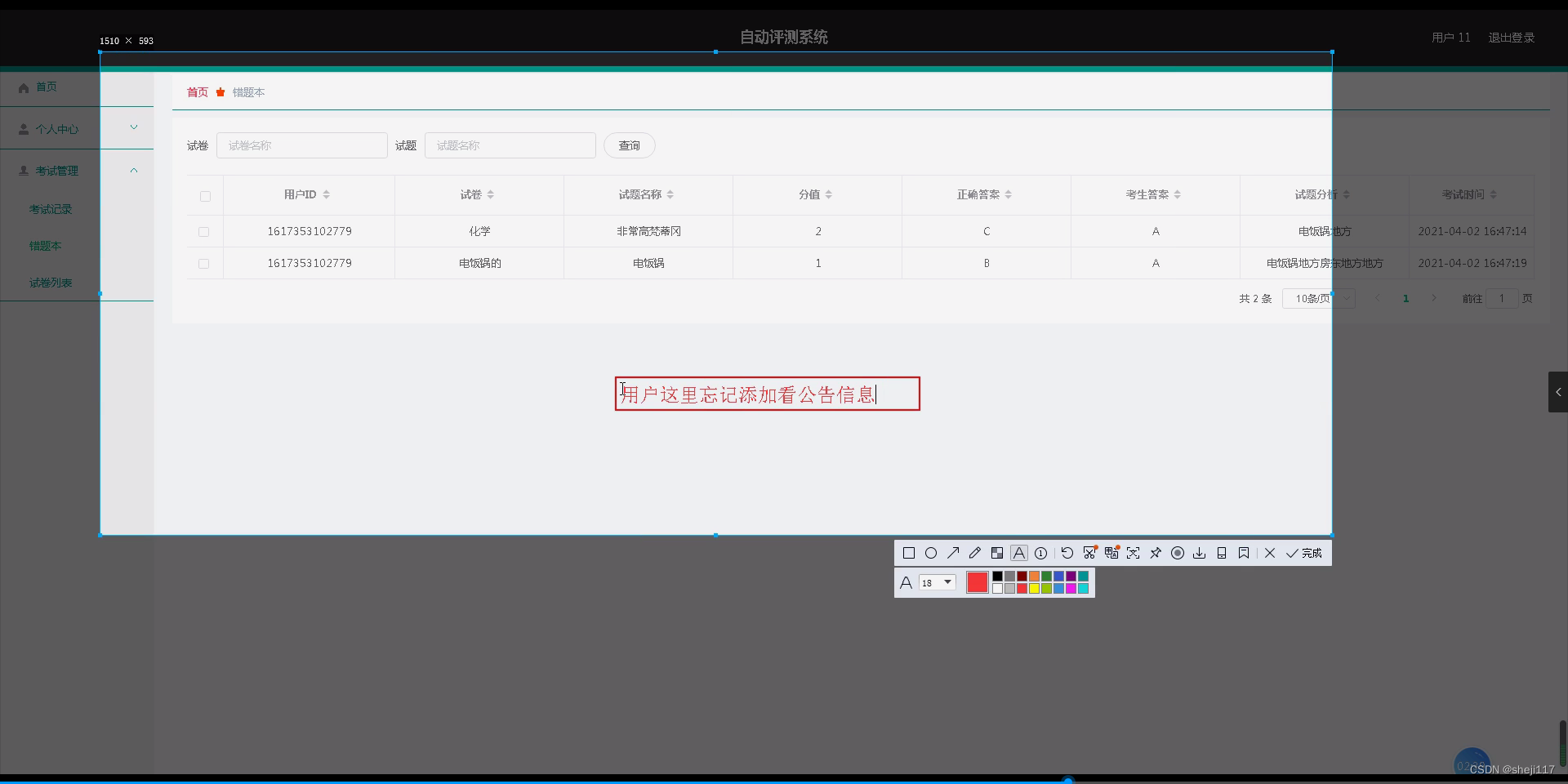The height and width of the screenshot is (784, 1568).
Task: Pick the yellow color swatch
Action: tap(1035, 588)
